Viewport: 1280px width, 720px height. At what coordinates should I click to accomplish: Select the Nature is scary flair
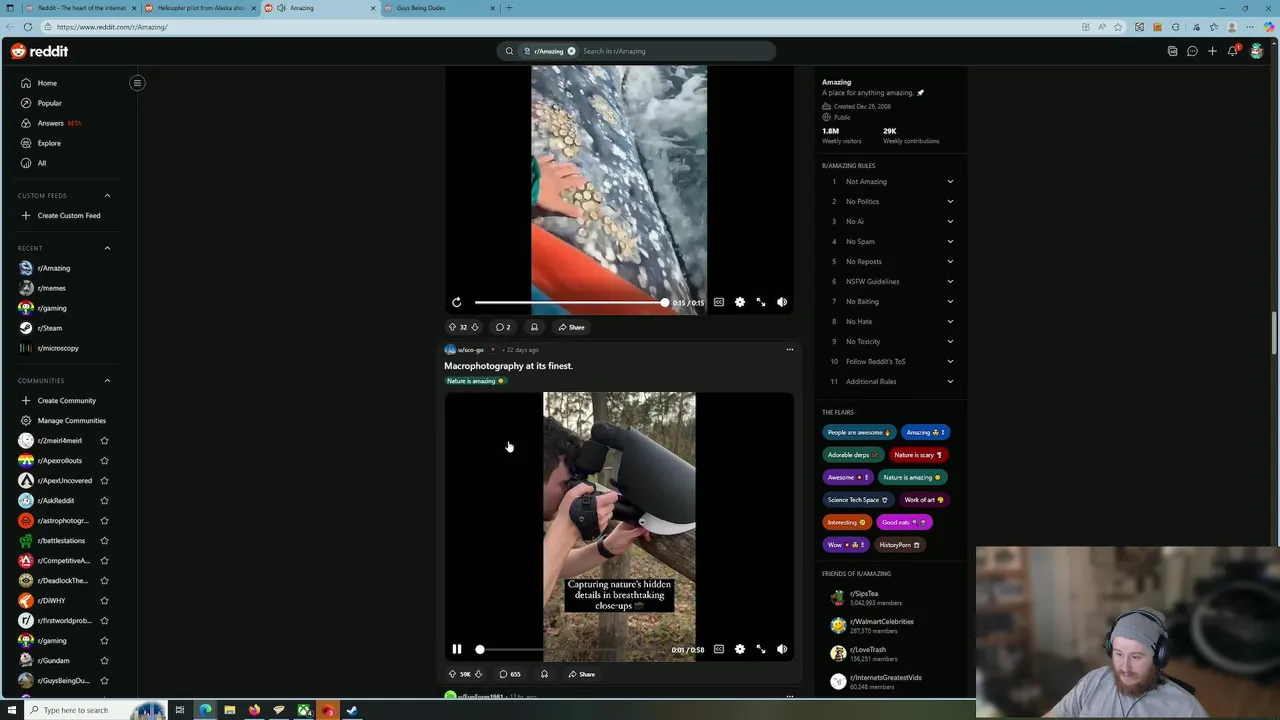point(917,455)
